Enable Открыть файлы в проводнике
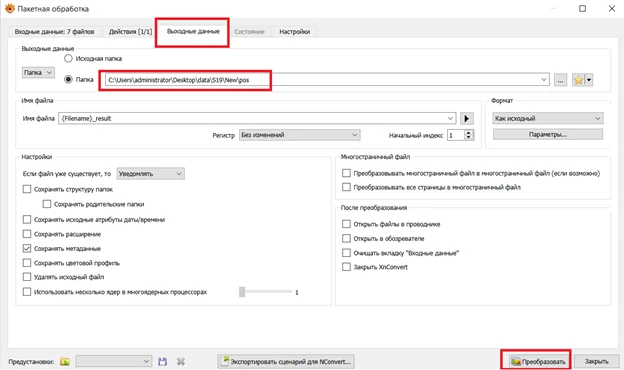 346,224
